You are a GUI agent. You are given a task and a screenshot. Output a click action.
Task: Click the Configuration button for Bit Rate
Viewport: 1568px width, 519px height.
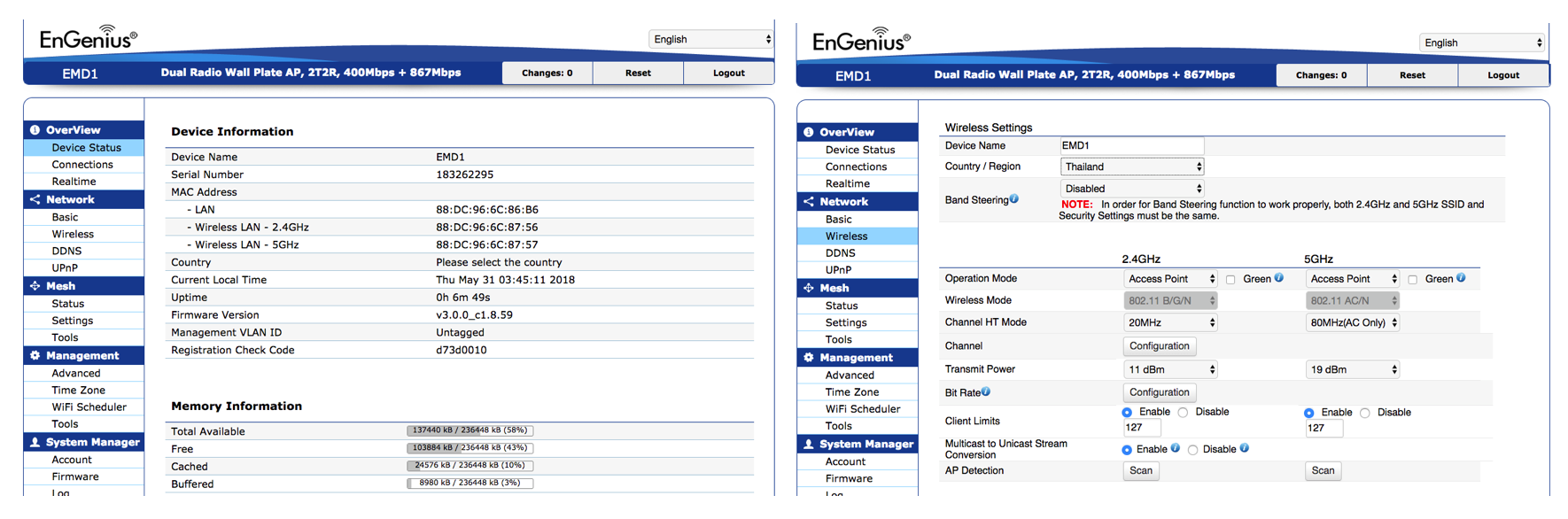[1160, 392]
